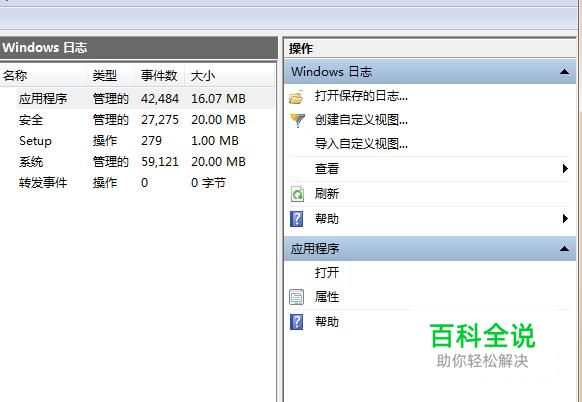Click the create custom view funnel icon
The width and height of the screenshot is (582, 402).
297,121
